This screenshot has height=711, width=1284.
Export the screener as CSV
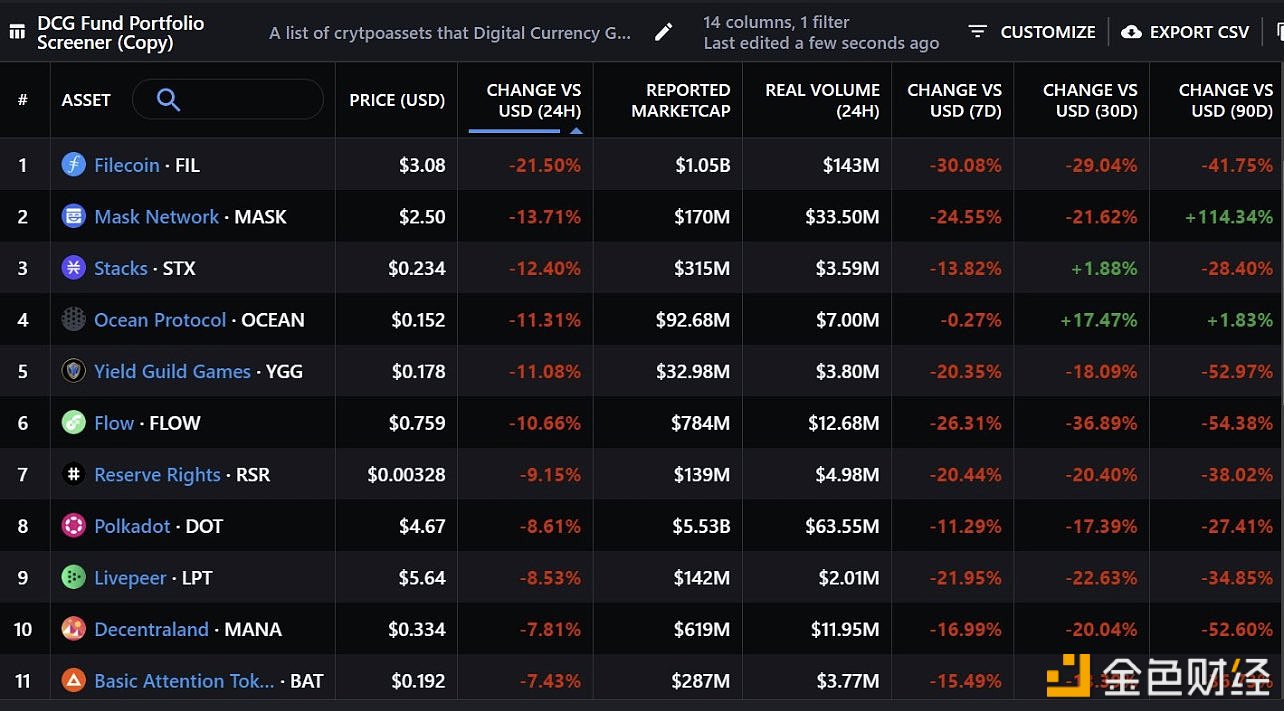coord(1186,32)
